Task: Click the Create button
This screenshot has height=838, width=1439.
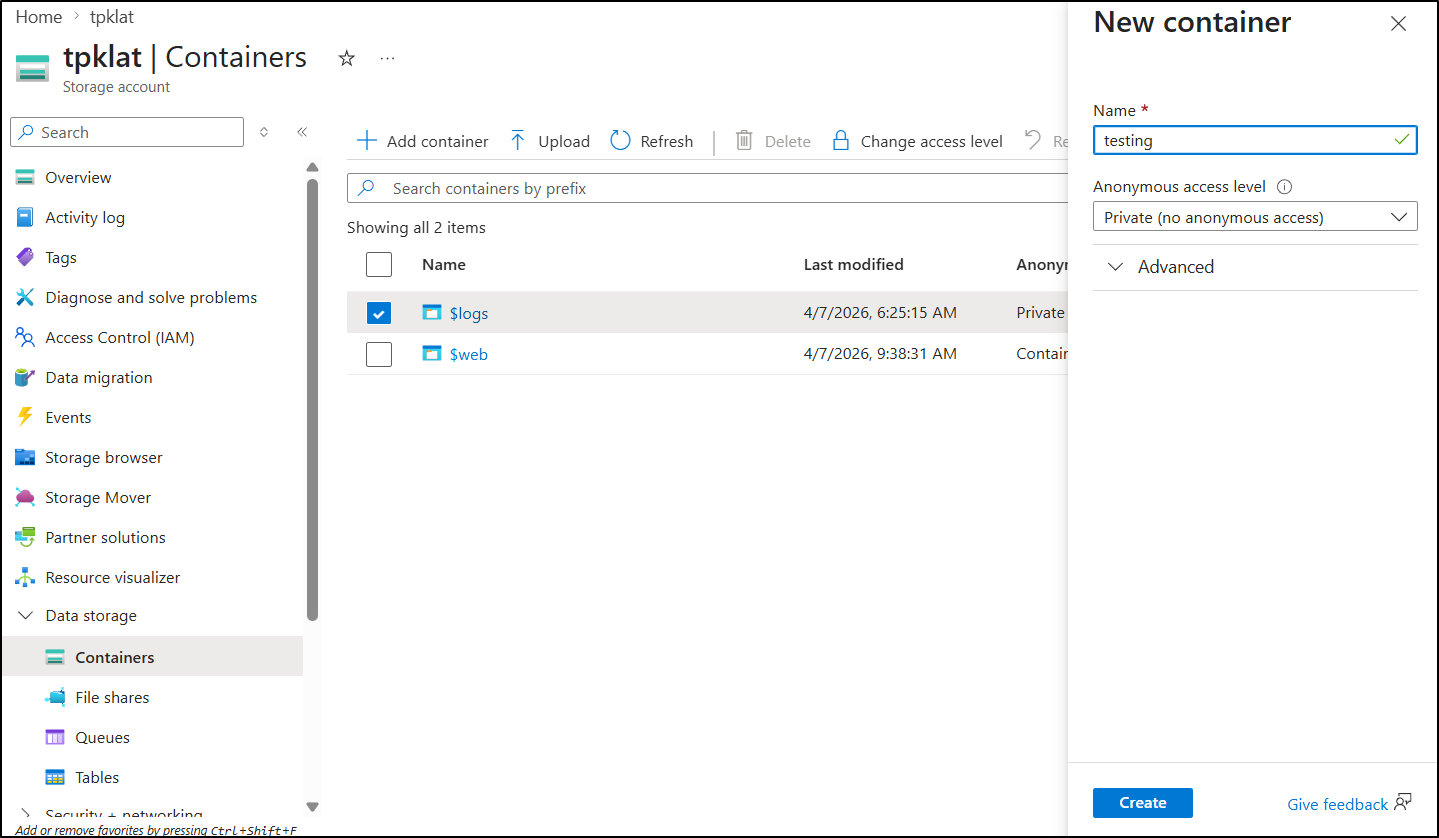Action: click(x=1142, y=803)
